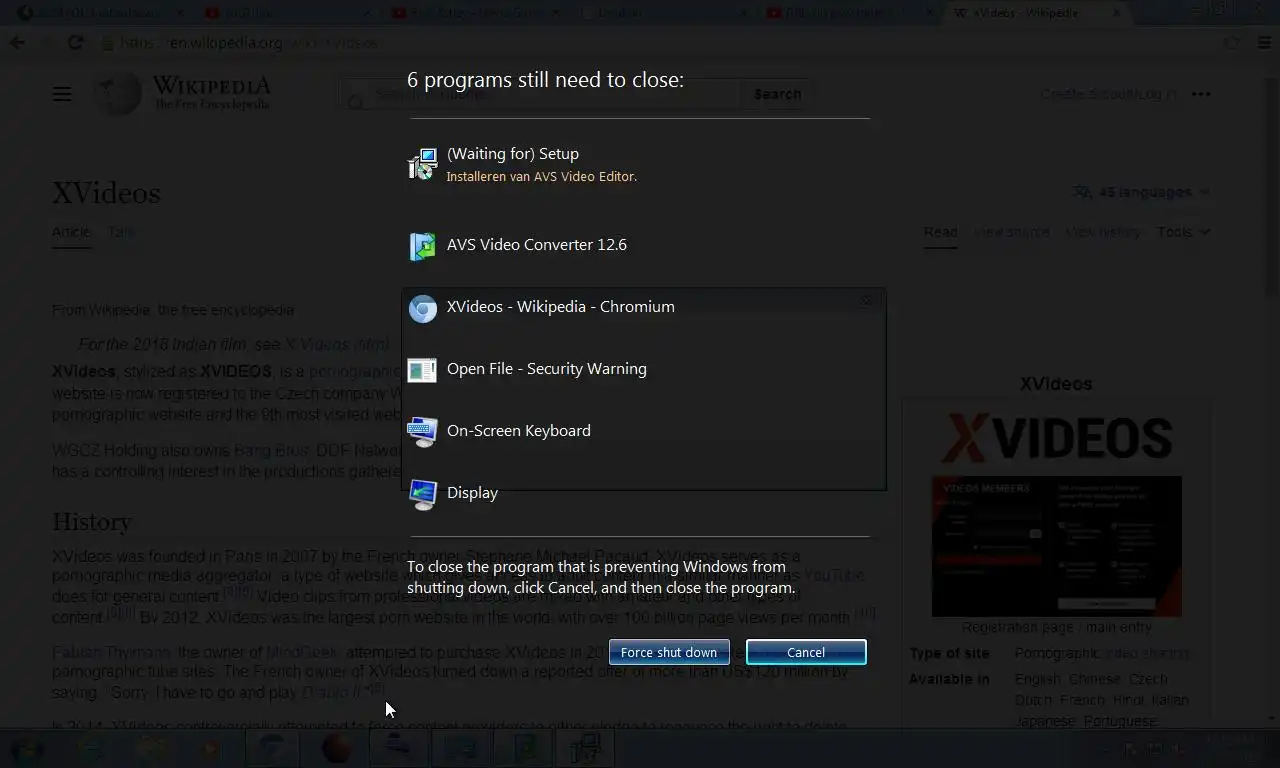Select the AVS Video Converter 12.6 icon
The image size is (1280, 768).
click(423, 246)
